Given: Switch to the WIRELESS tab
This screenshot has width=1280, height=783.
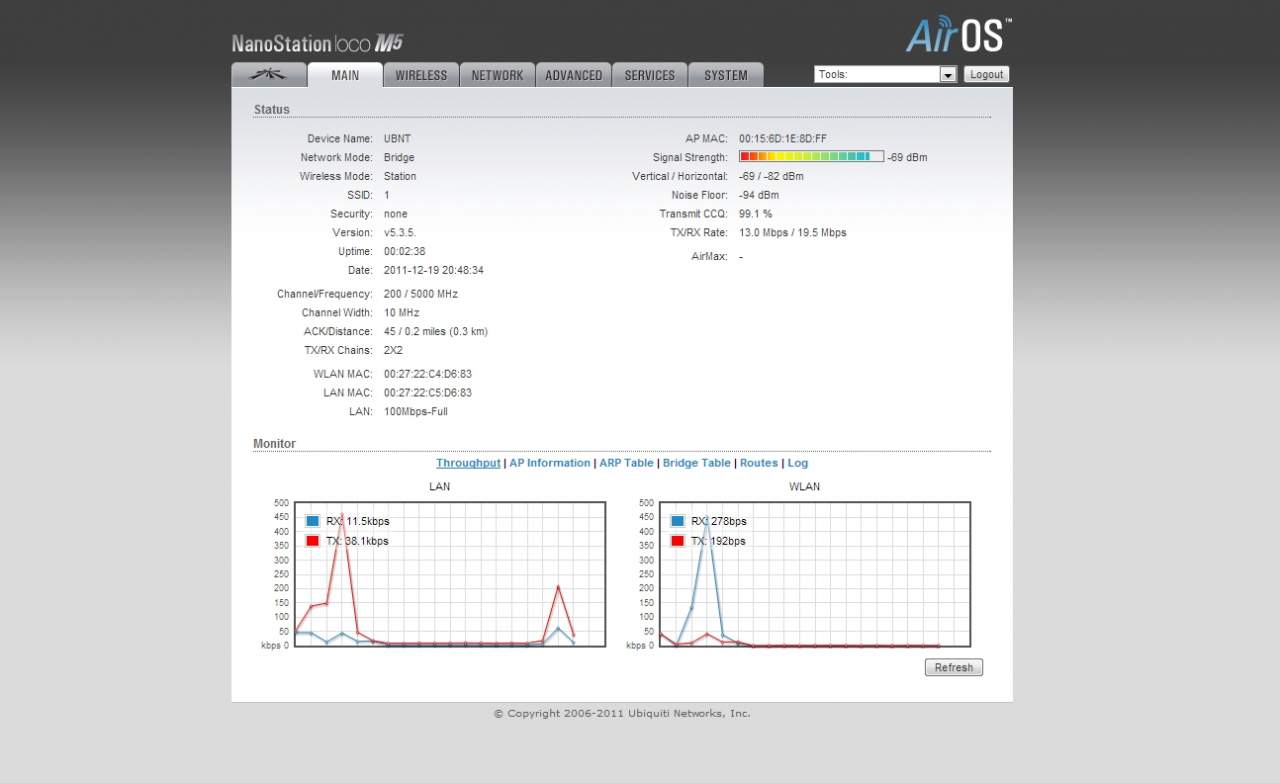Looking at the screenshot, I should (x=421, y=75).
